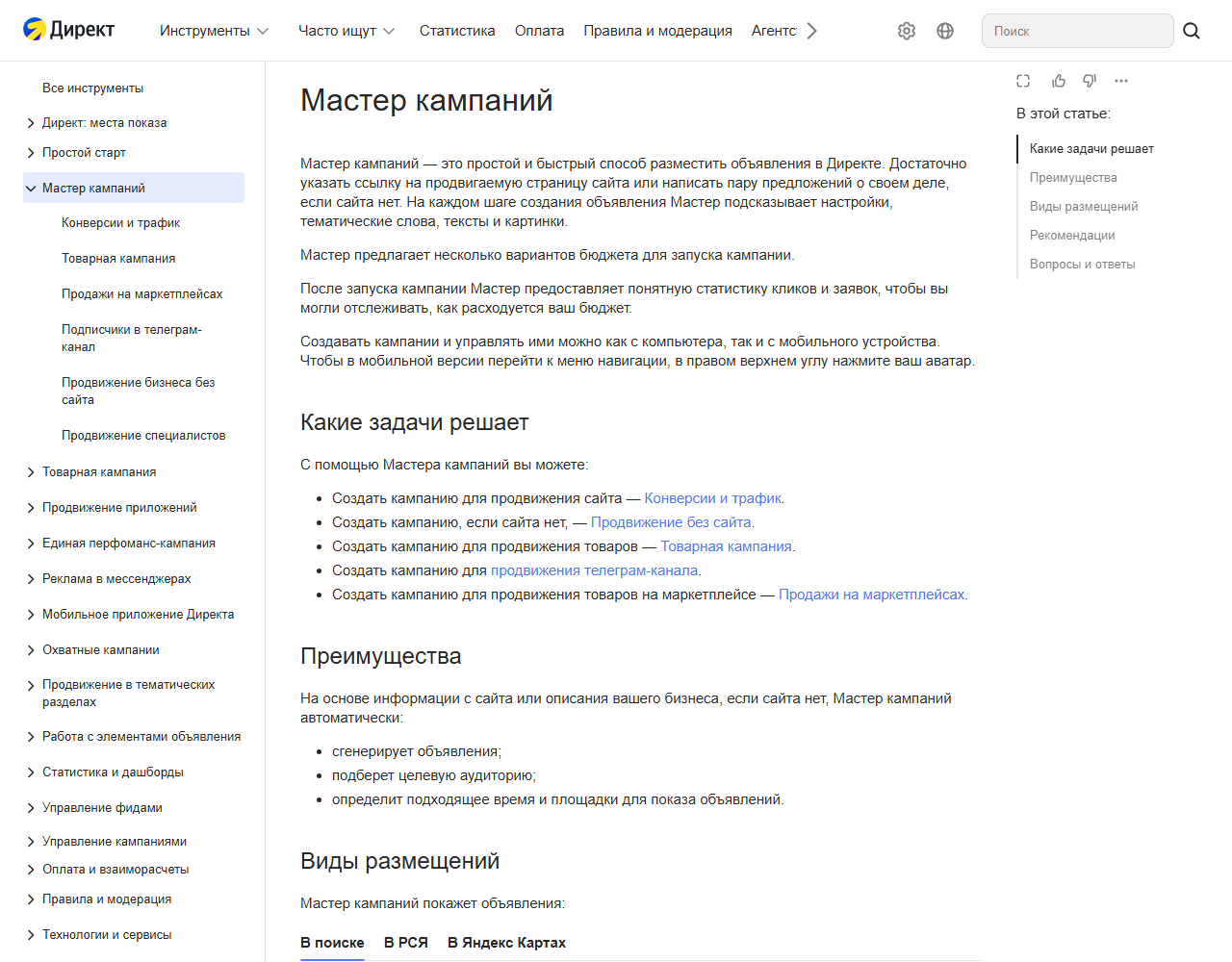Switch to В Яндекс Картах tab
1232x962 pixels.
506,943
